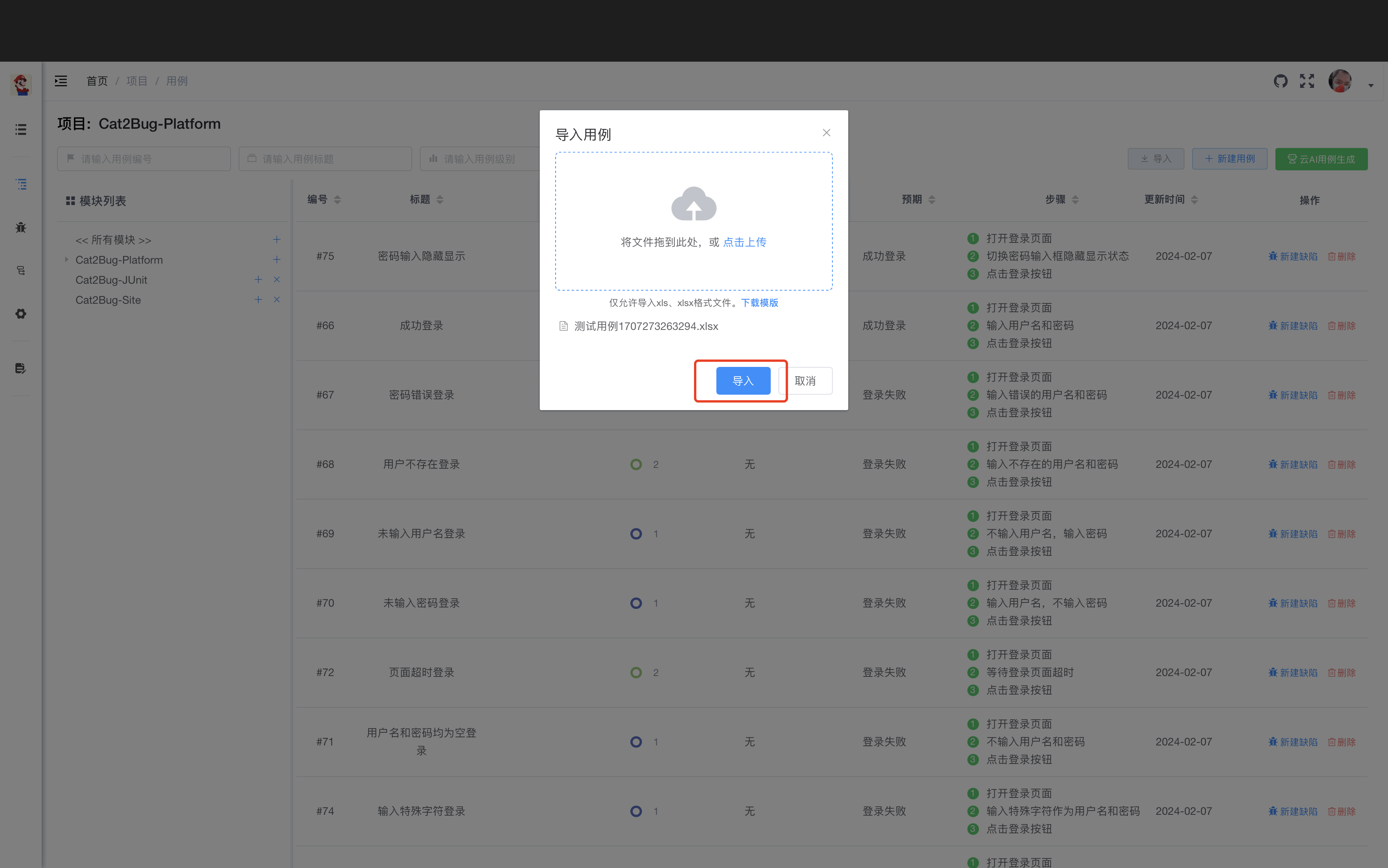Viewport: 1388px width, 868px height.
Task: Click the level circle icon for case #68
Action: 636,464
